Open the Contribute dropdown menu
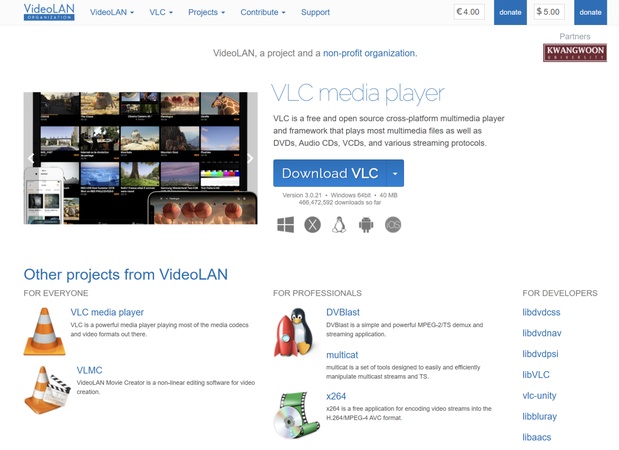Image resolution: width=619 pixels, height=450 pixels. tap(263, 12)
